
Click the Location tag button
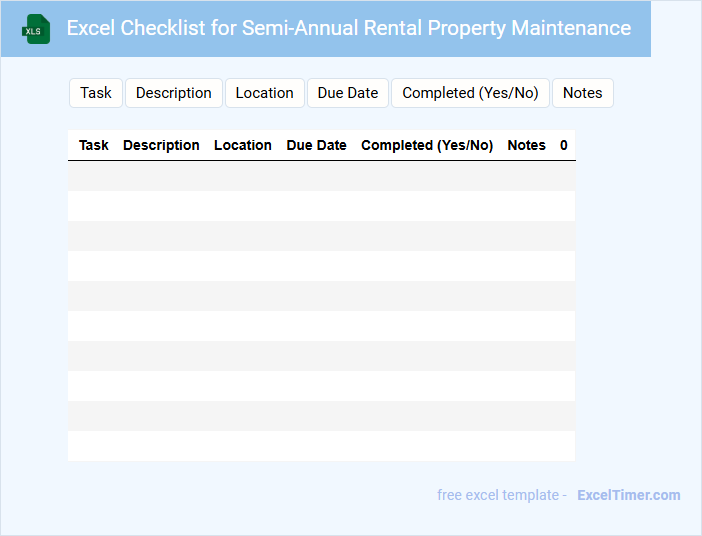(x=264, y=93)
